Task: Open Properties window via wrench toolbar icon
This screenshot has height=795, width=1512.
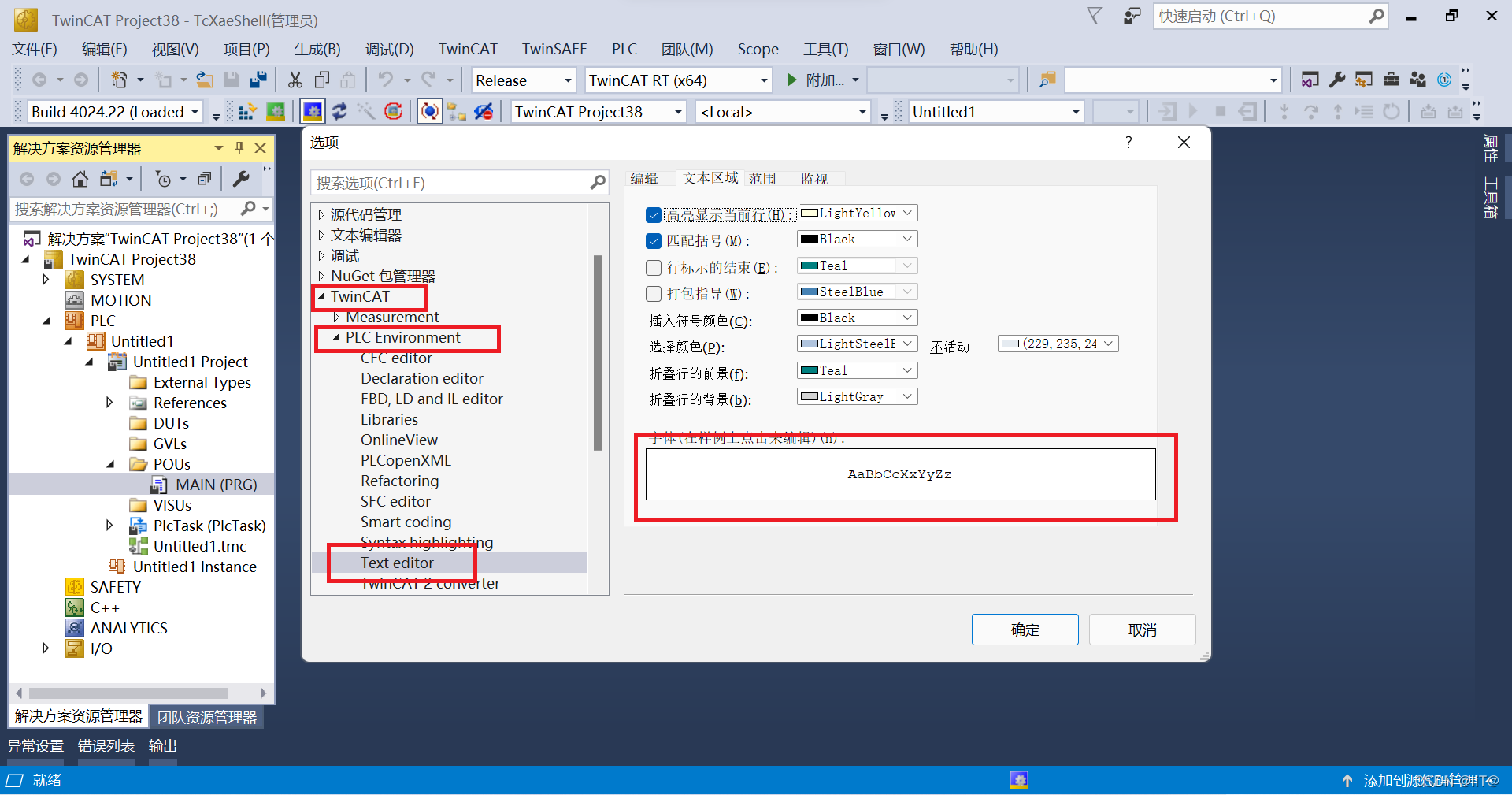Action: [1336, 80]
